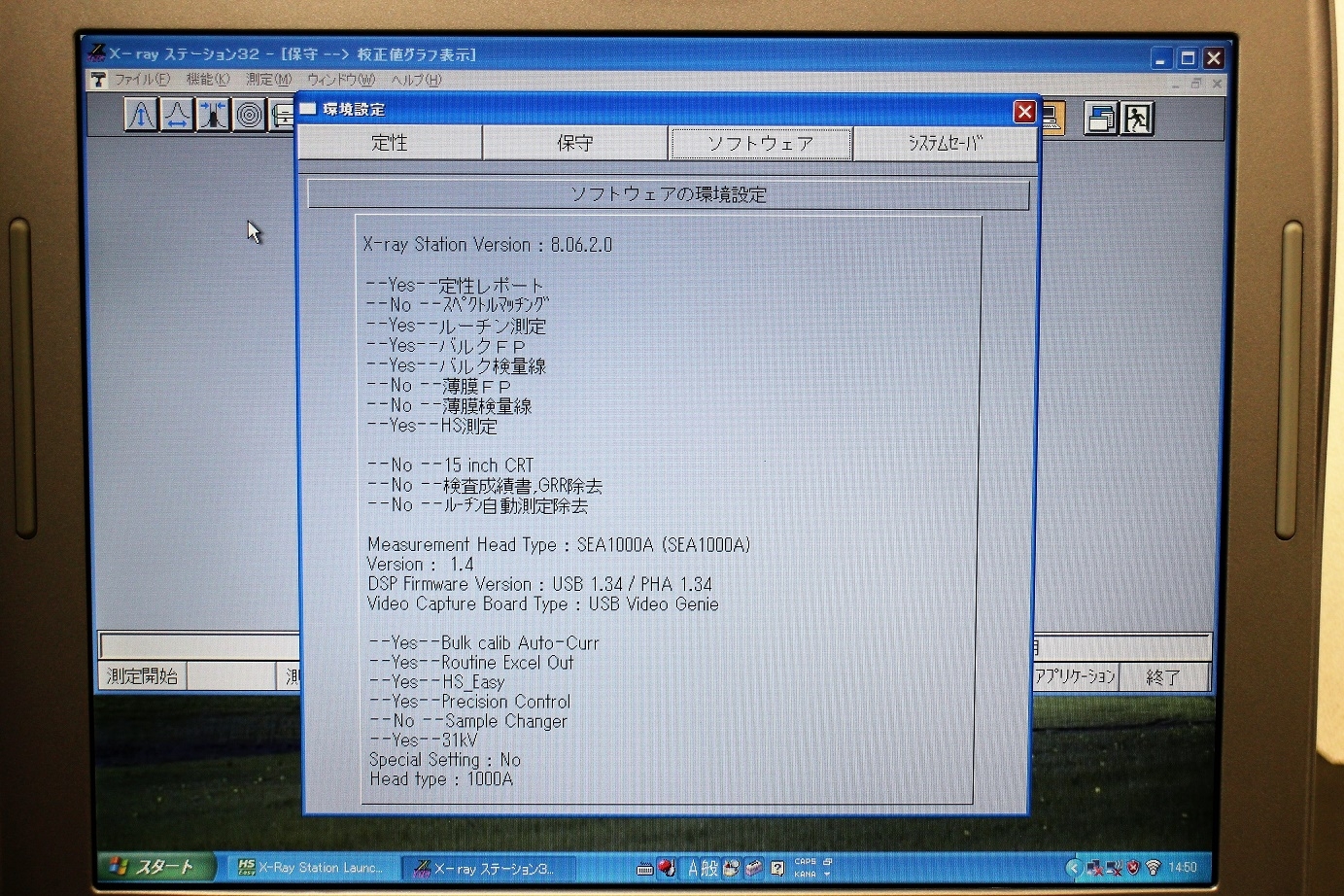
Task: Click the cascade windows toolbar icon
Action: [x=1100, y=119]
